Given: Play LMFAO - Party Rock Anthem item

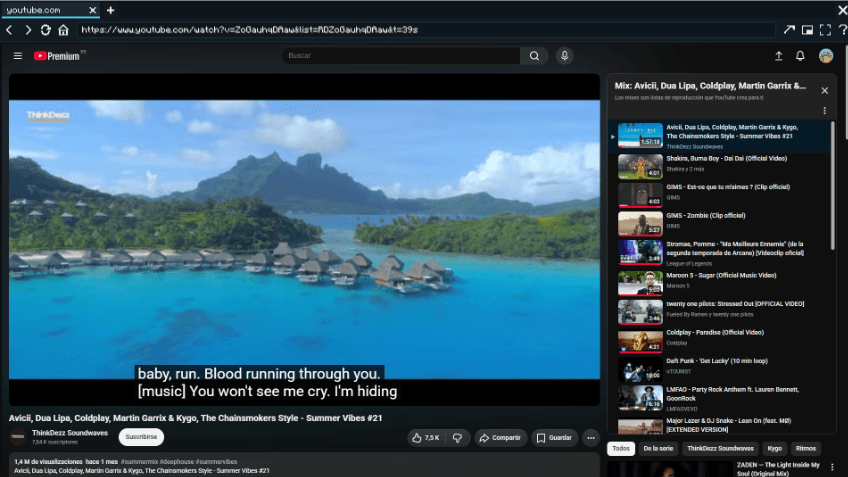Looking at the screenshot, I should pos(719,399).
